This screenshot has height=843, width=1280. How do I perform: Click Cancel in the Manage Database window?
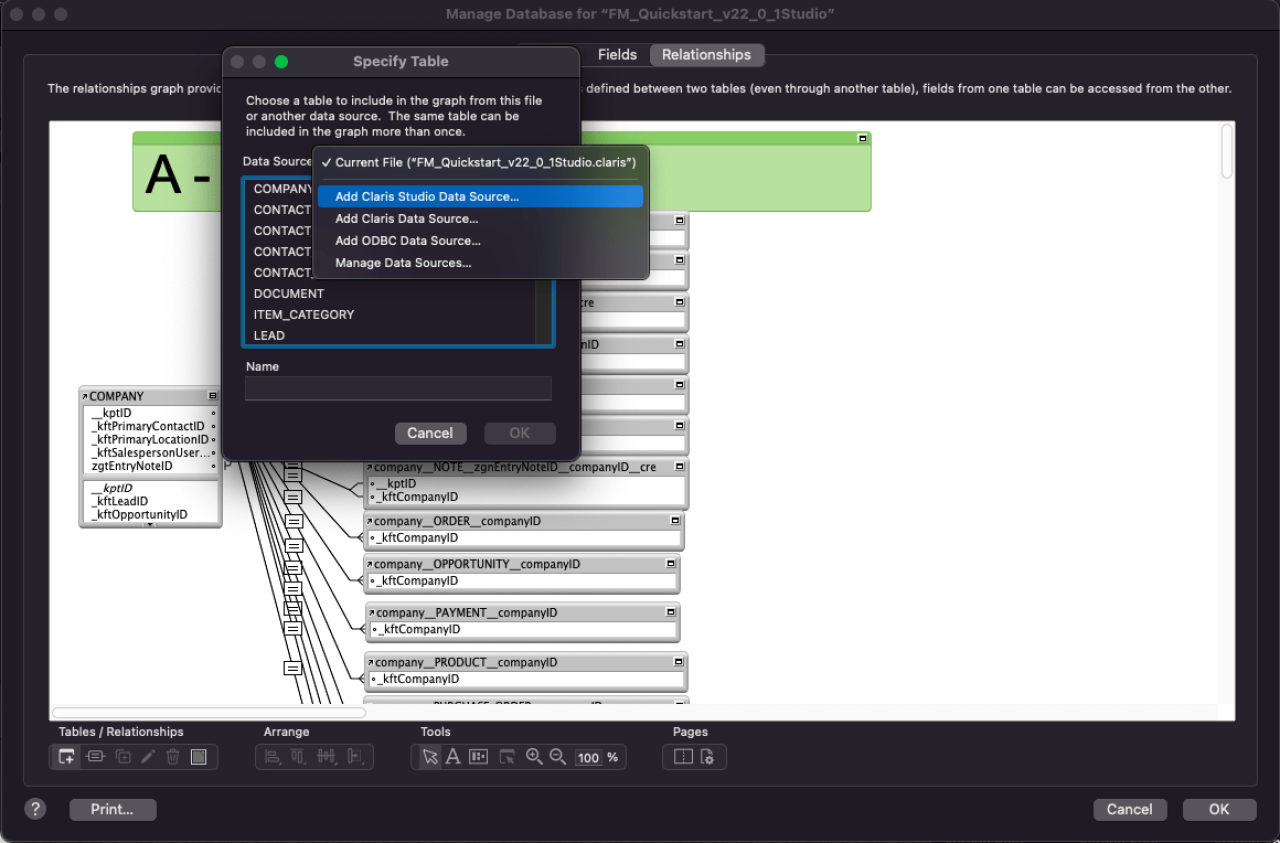[x=1129, y=809]
